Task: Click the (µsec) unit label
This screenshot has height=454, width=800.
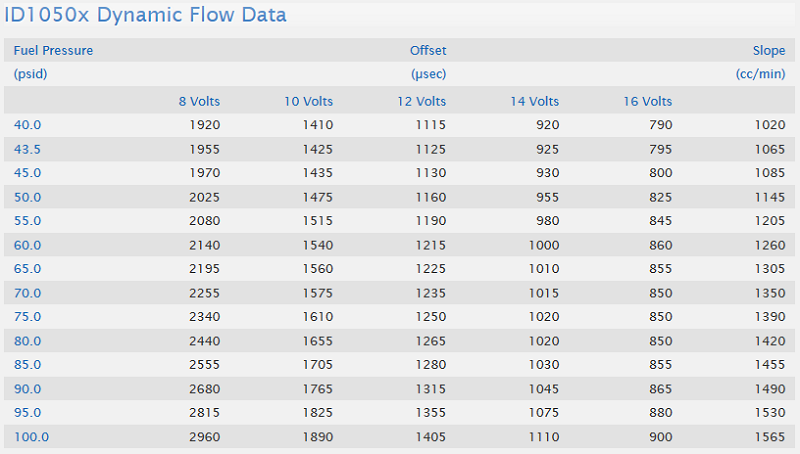Action: point(429,74)
